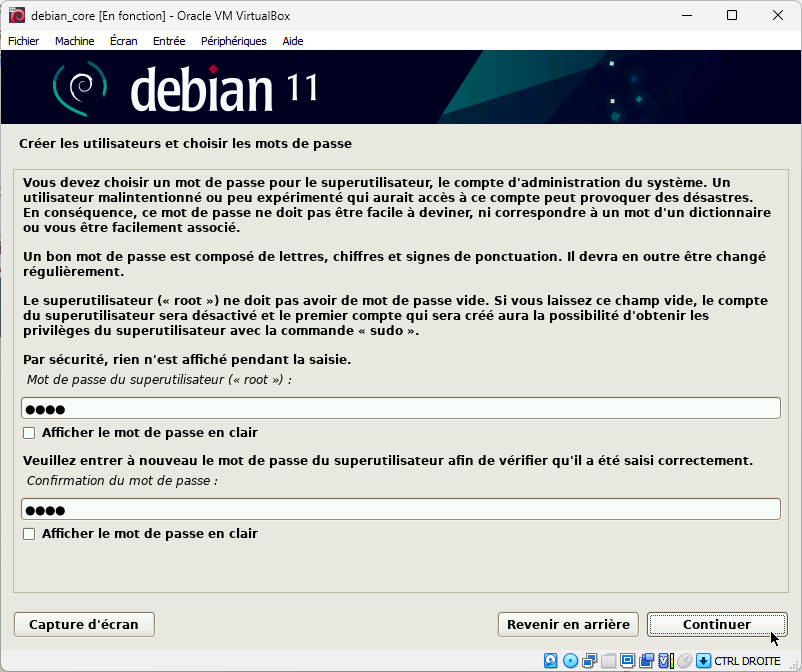Click the mouse integration status icon
802x672 pixels.
coord(685,661)
